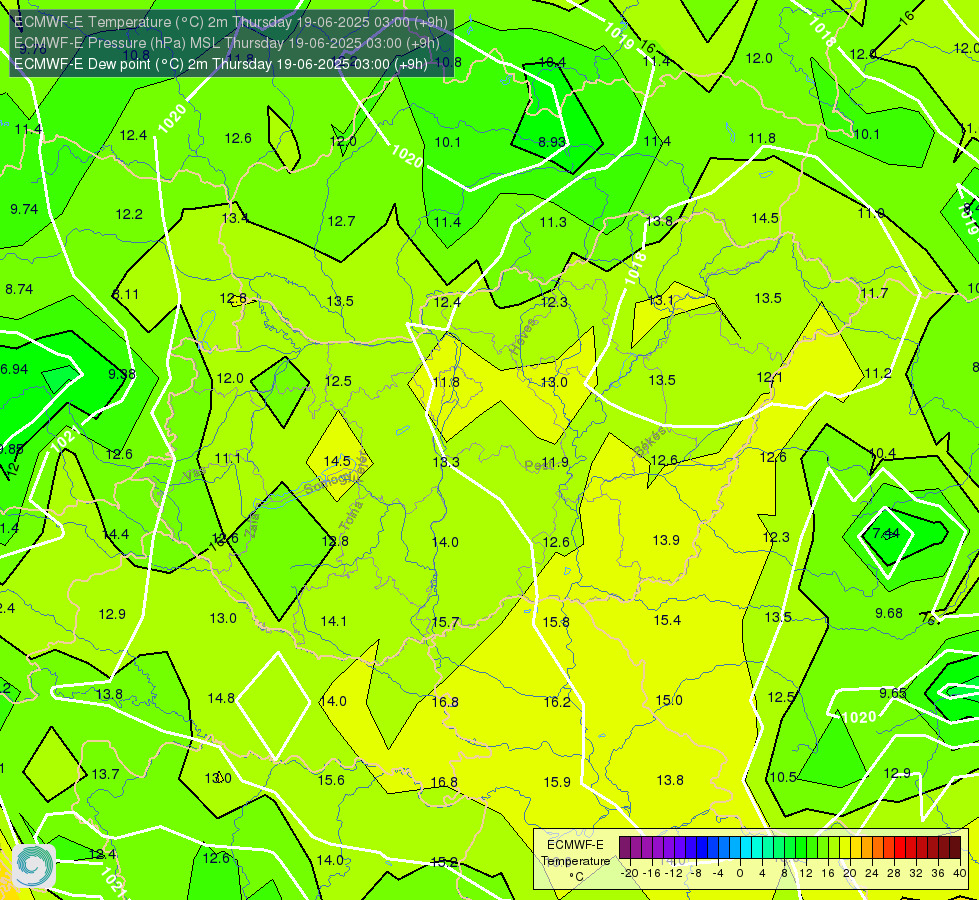This screenshot has height=900, width=979.
Task: Click the 15.0 dew point value
Action: (669, 701)
